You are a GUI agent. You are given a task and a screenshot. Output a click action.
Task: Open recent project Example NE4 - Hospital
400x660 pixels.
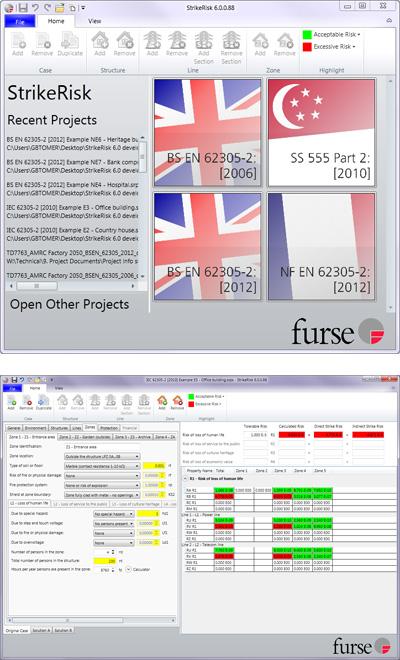click(x=72, y=189)
